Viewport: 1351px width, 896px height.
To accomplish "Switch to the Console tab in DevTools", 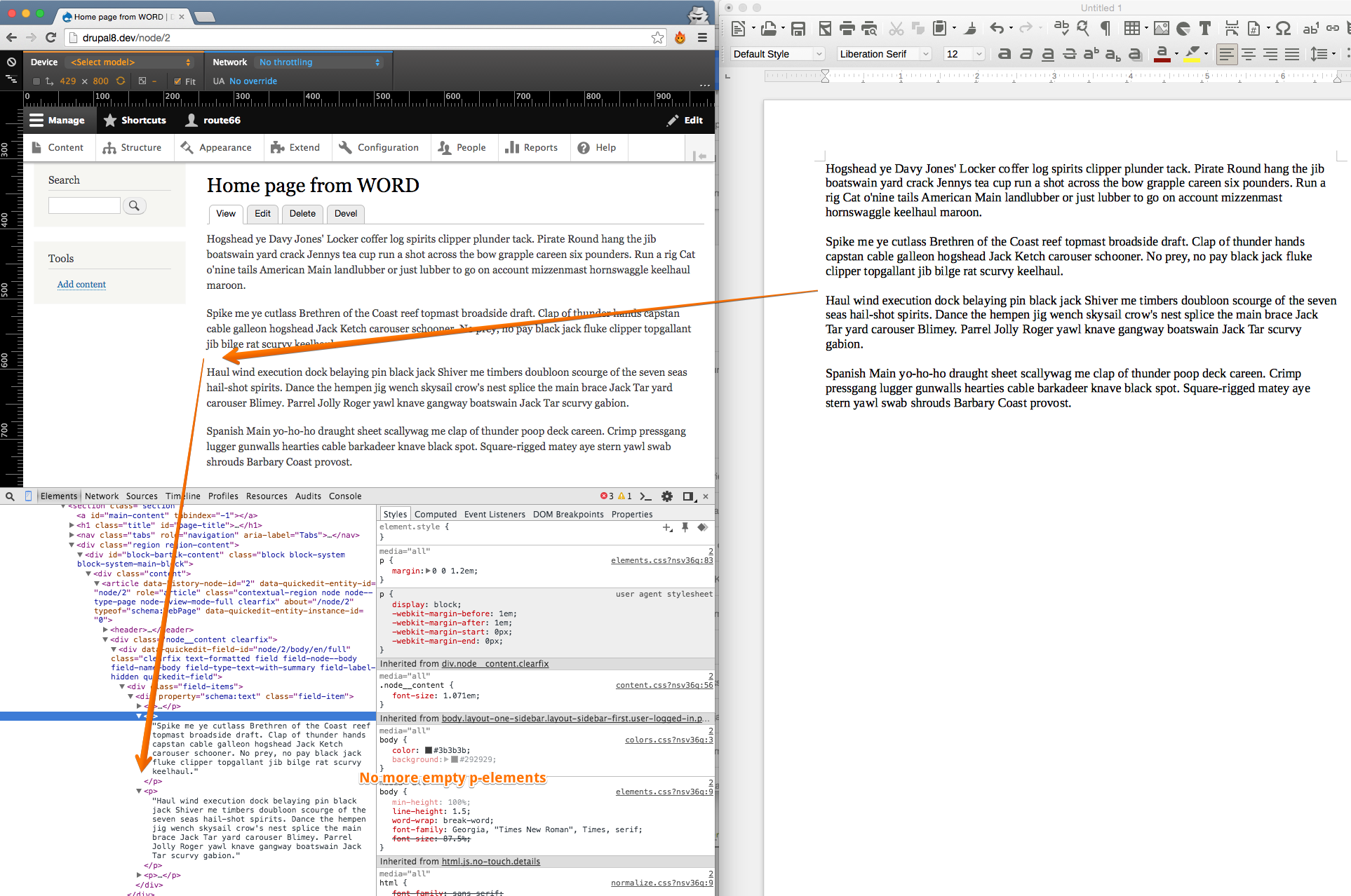I will point(344,496).
